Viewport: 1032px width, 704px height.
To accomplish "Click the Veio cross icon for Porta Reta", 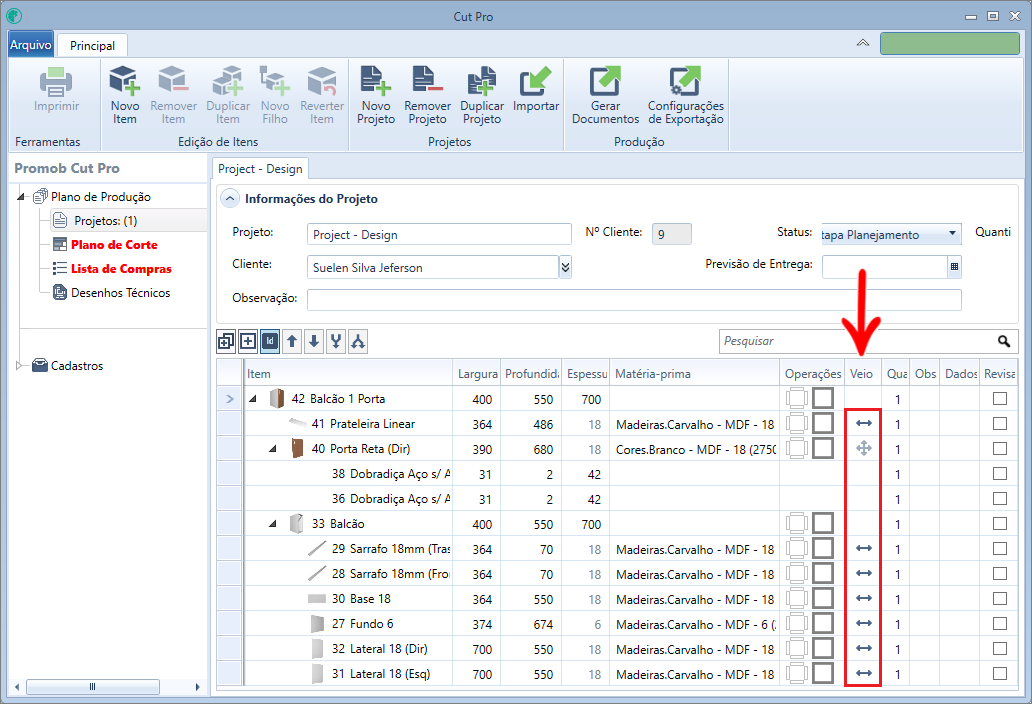I will coord(864,449).
